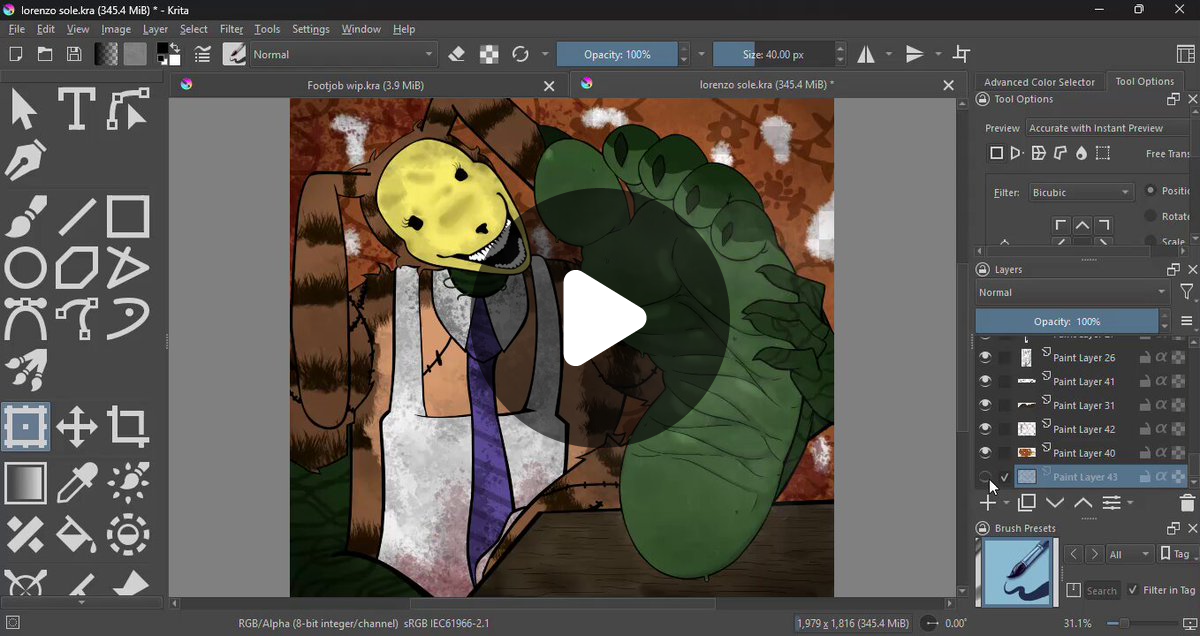Open the brush preset tag dropdown
Viewport: 1200px width, 636px height.
point(1130,554)
